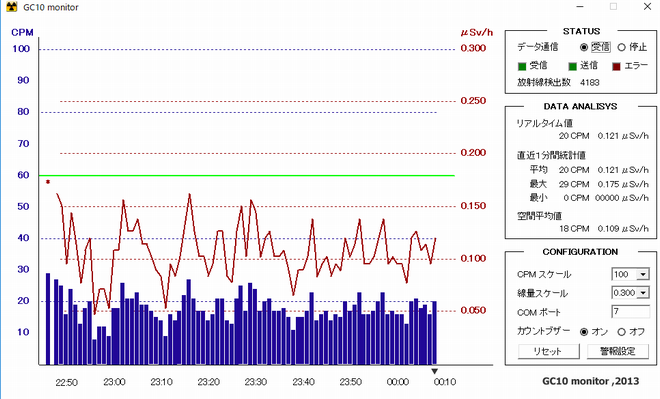Click the radiation detection count 4183
The height and width of the screenshot is (399, 660).
590,82
